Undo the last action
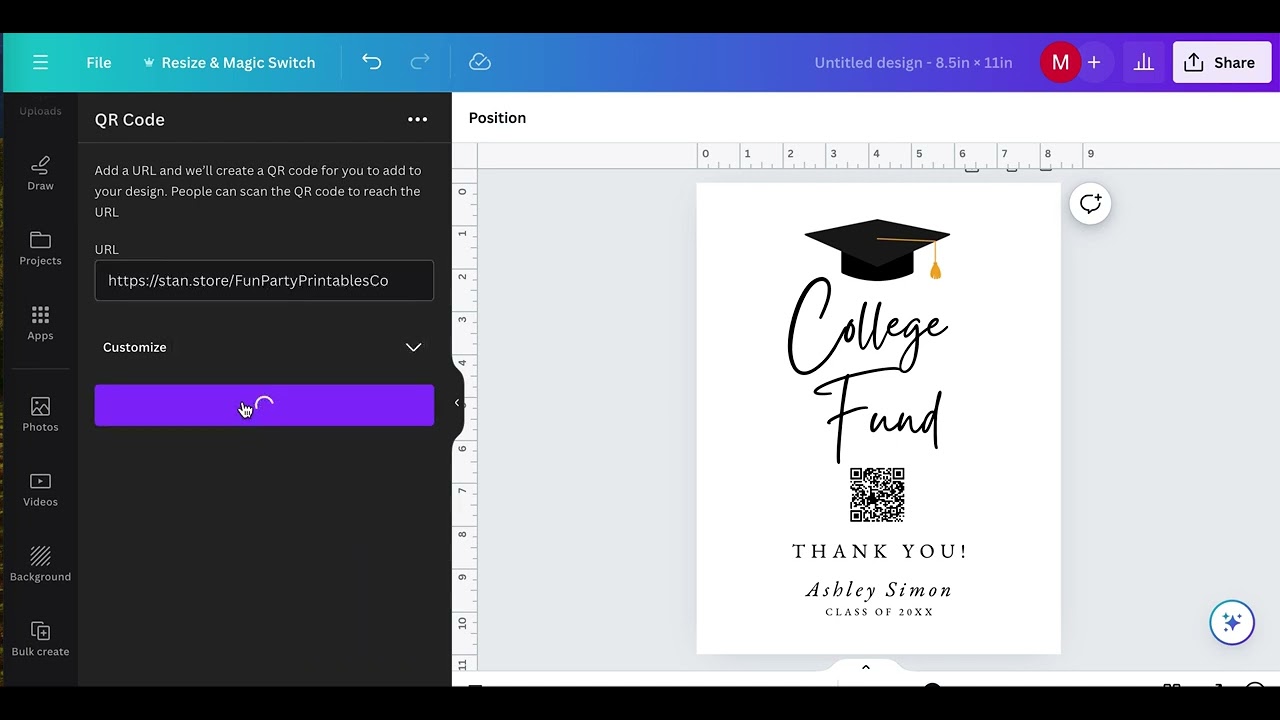 (x=372, y=62)
